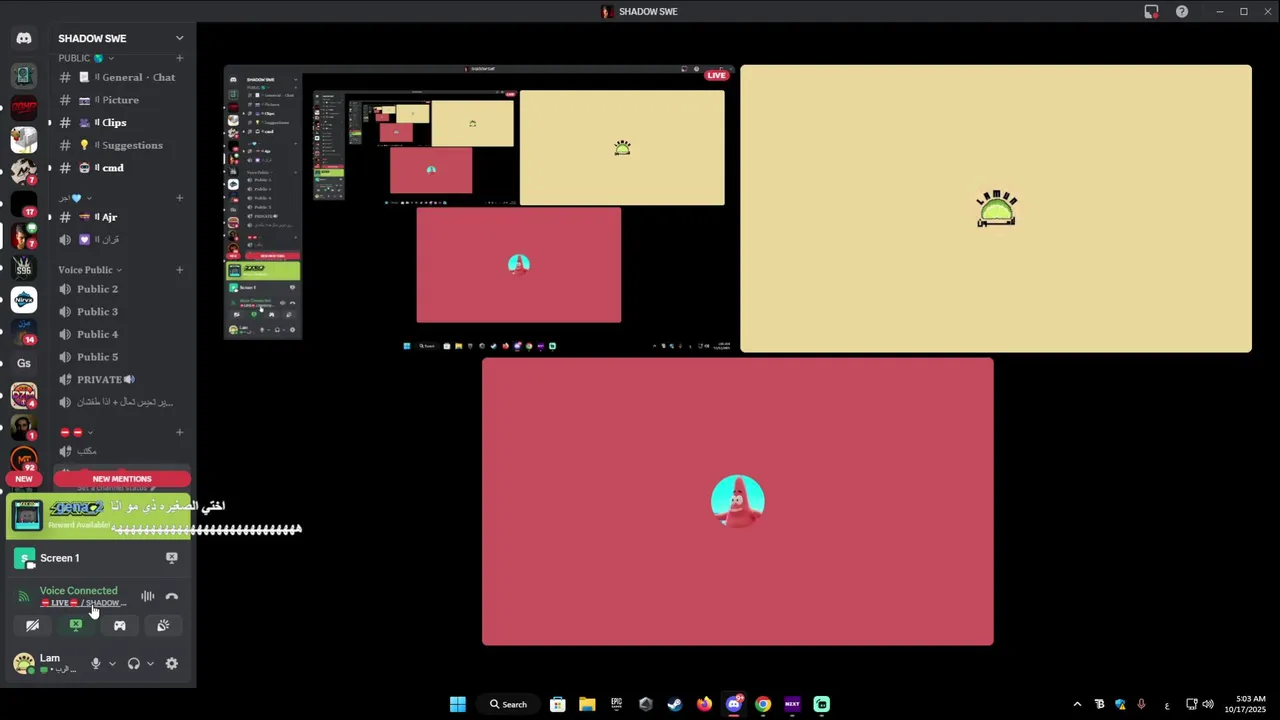1280x720 pixels.
Task: Focus the LIVE screen share stream tile
Action: [479, 208]
